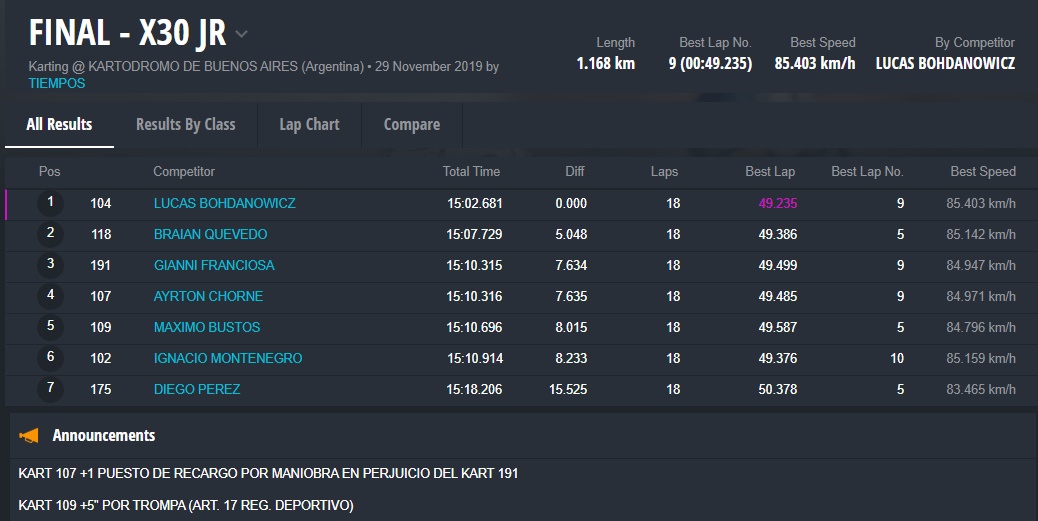View Ayrton Chorne competitor details

pyautogui.click(x=208, y=296)
